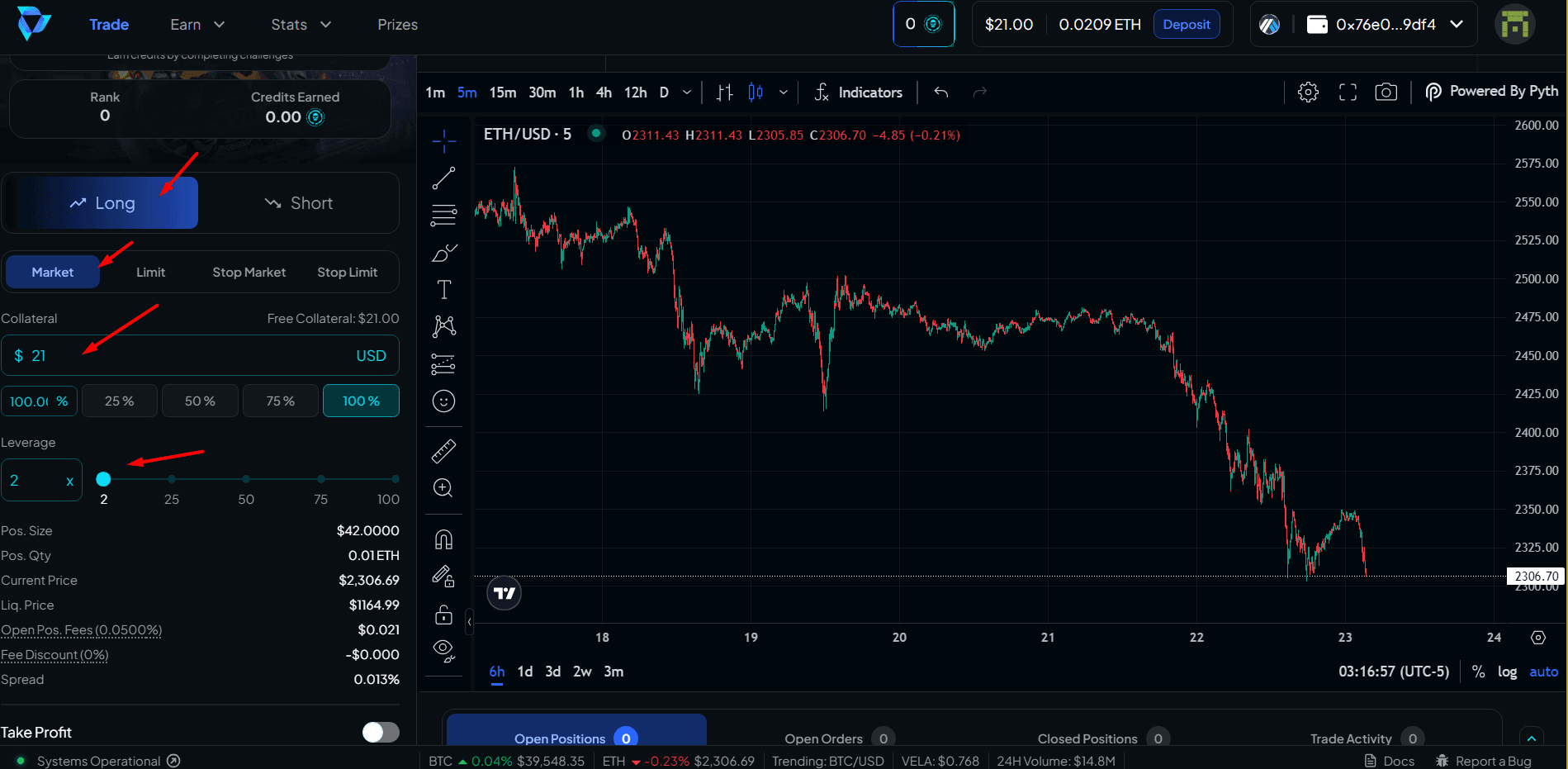The height and width of the screenshot is (769, 1568).
Task: Open the emoji icons tool
Action: click(443, 401)
